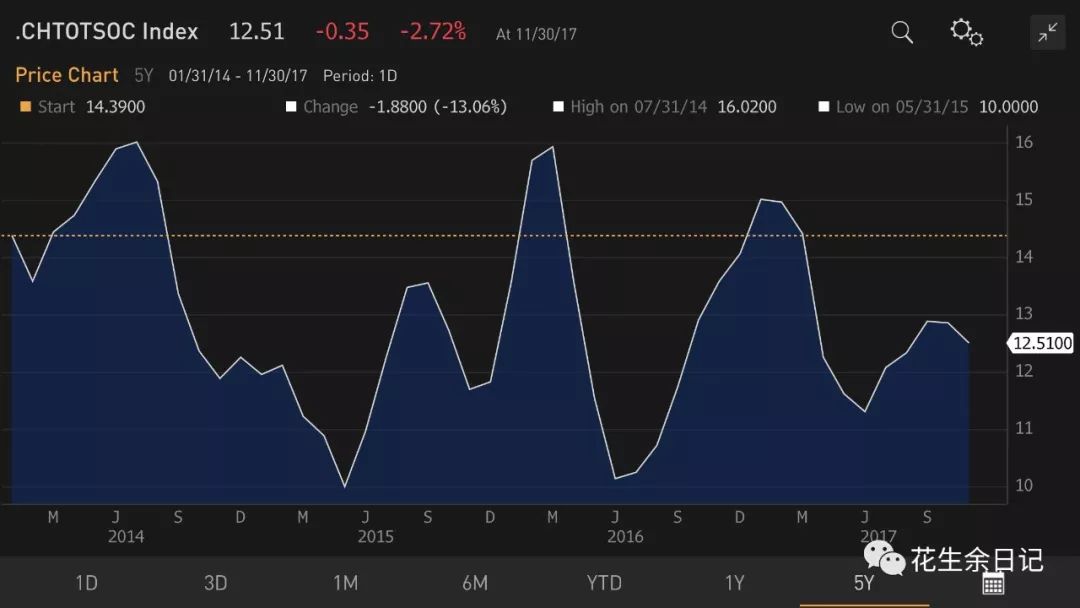This screenshot has height=608, width=1080.
Task: Open chart settings via the gear icon
Action: pos(966,33)
